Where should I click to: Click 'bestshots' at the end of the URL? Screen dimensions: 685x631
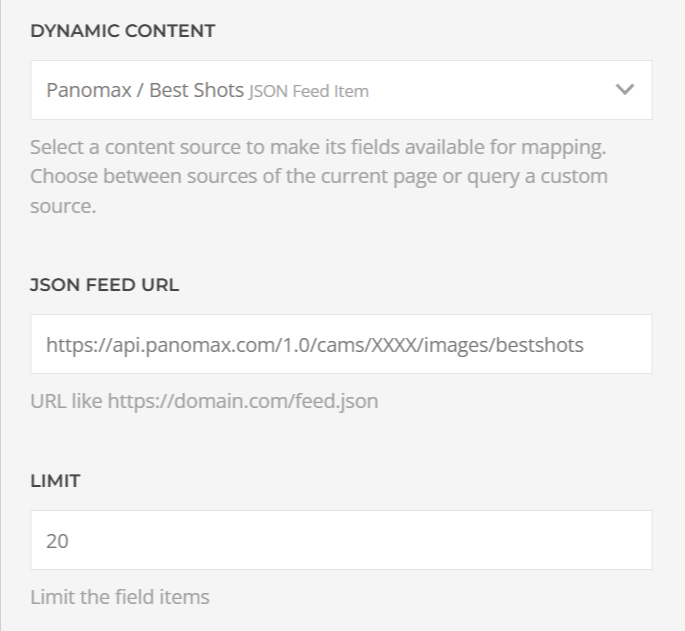[546, 345]
